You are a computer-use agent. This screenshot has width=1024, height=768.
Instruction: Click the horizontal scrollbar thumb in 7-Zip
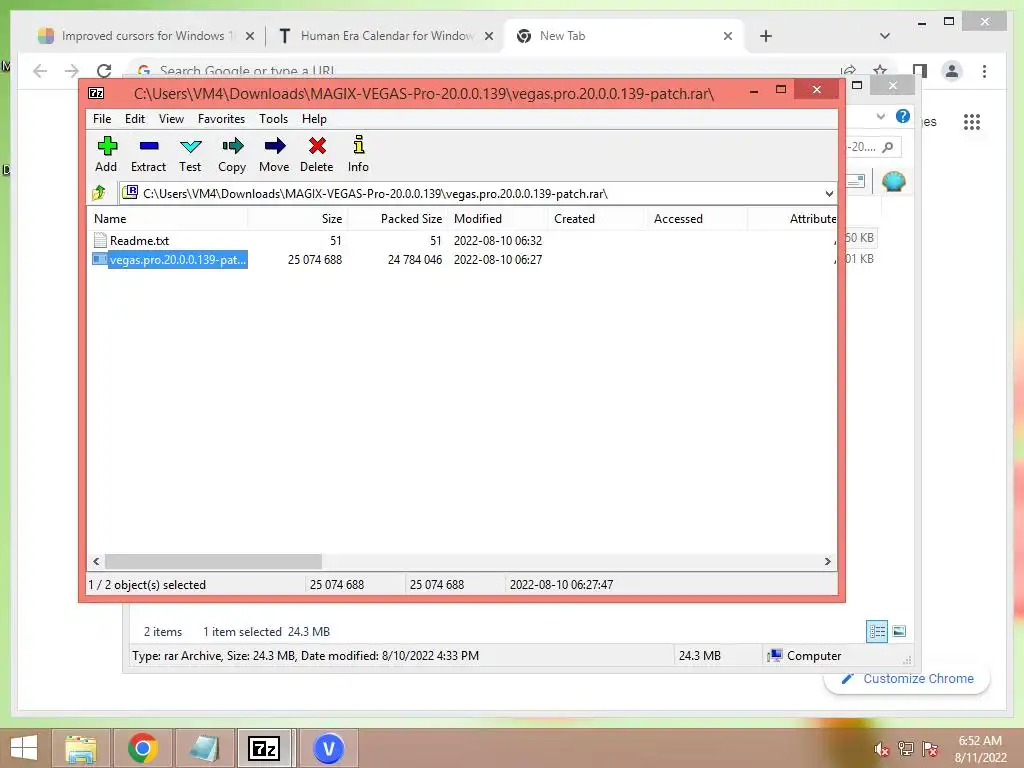point(214,562)
